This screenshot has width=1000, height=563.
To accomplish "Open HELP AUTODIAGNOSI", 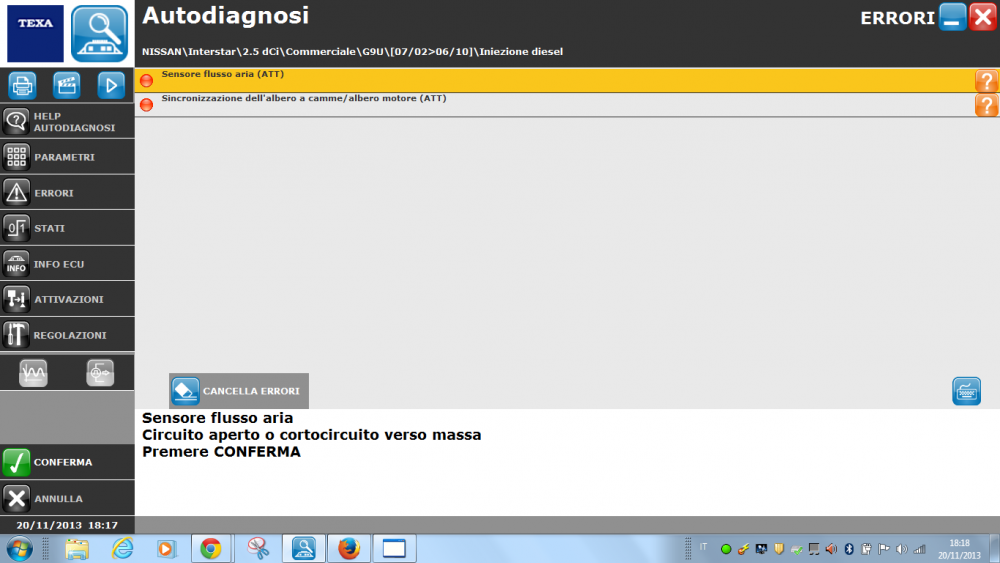I will tap(67, 122).
